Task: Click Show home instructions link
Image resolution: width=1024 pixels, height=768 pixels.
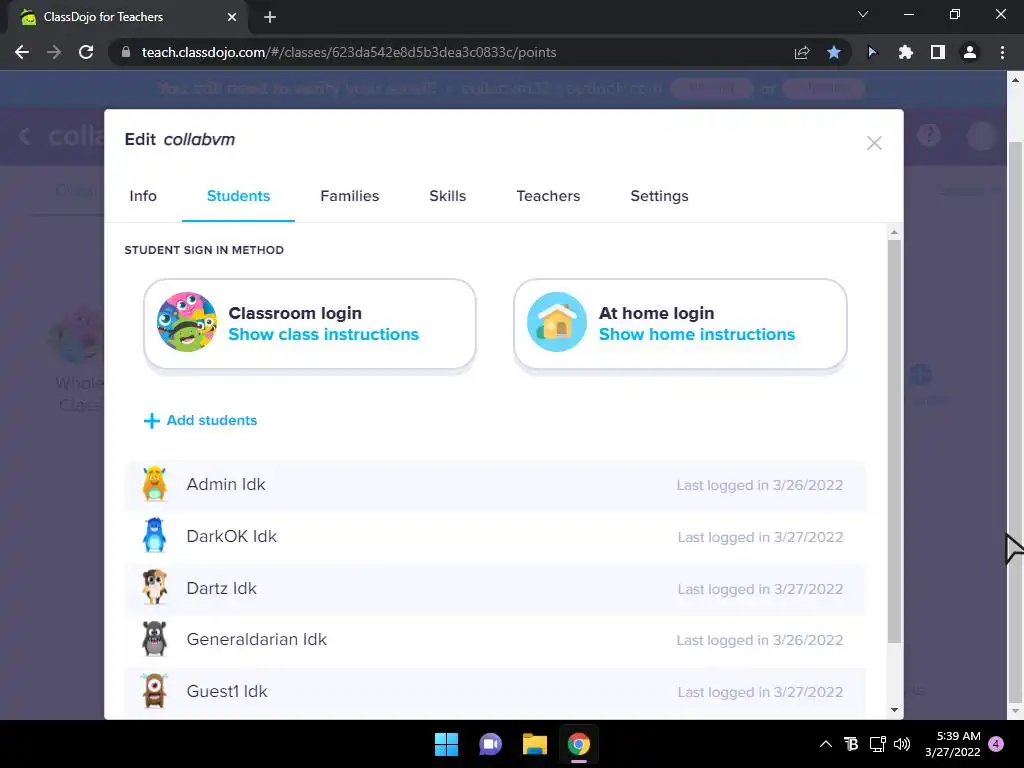Action: click(697, 334)
